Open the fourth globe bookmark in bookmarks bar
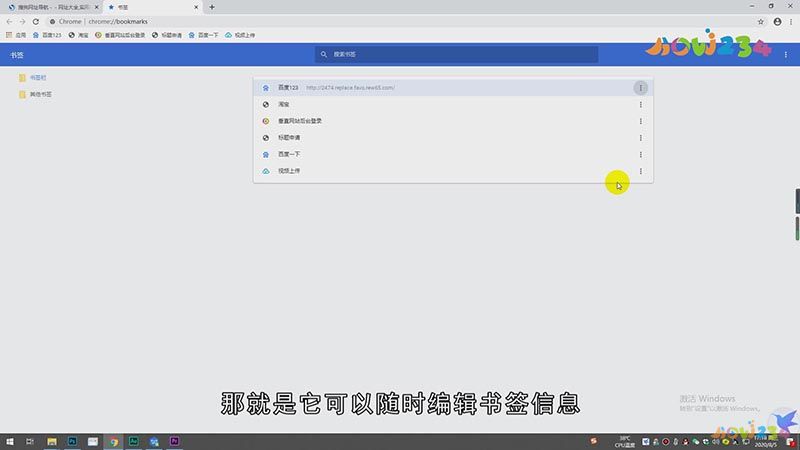Screen dimensions: 800x450 (x=167, y=35)
